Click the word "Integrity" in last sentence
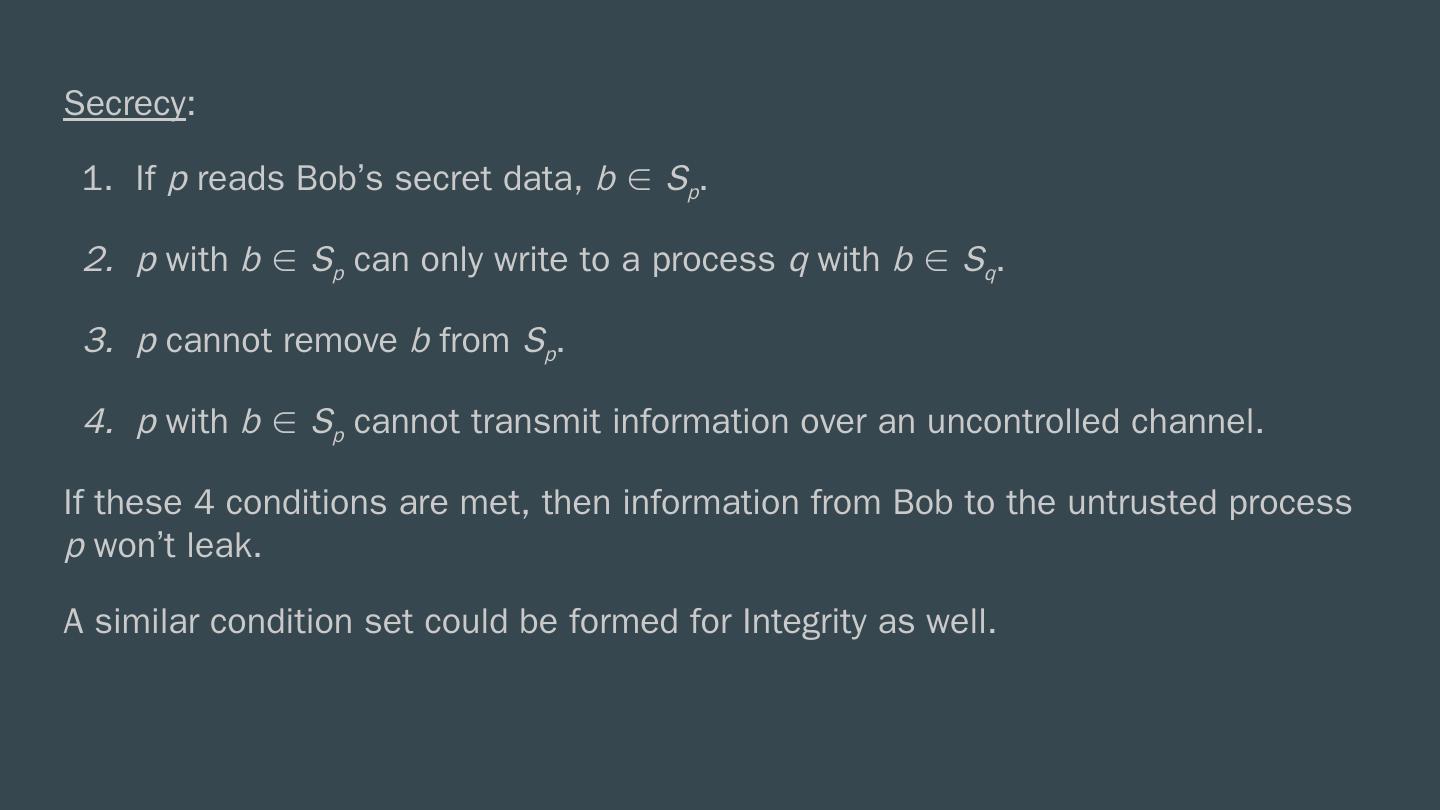 (x=804, y=623)
